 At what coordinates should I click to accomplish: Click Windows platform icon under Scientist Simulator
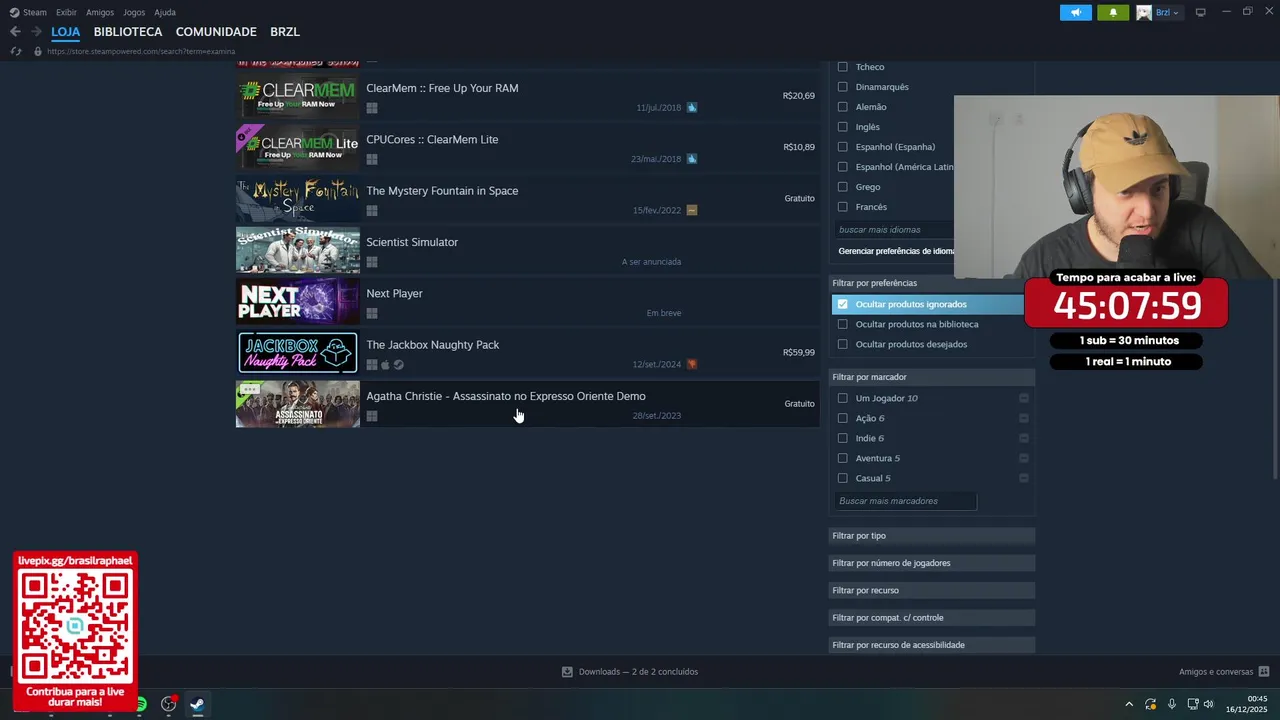click(372, 262)
